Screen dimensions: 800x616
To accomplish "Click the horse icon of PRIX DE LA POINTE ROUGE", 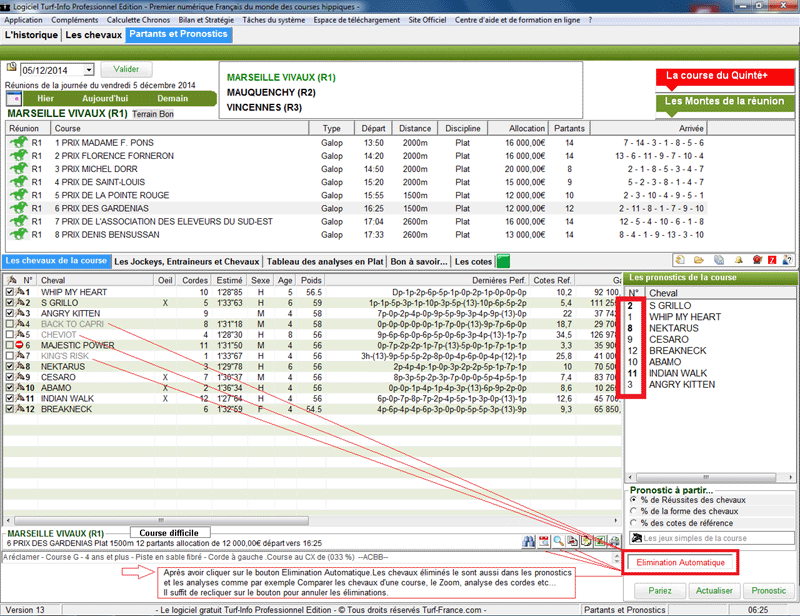I will click(19, 195).
